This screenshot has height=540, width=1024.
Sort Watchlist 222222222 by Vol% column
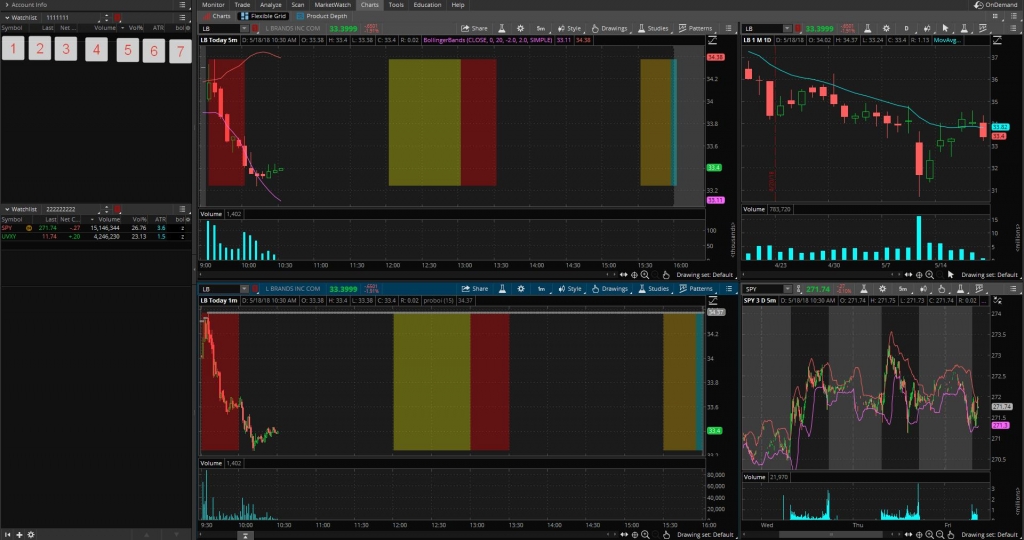tap(138, 219)
